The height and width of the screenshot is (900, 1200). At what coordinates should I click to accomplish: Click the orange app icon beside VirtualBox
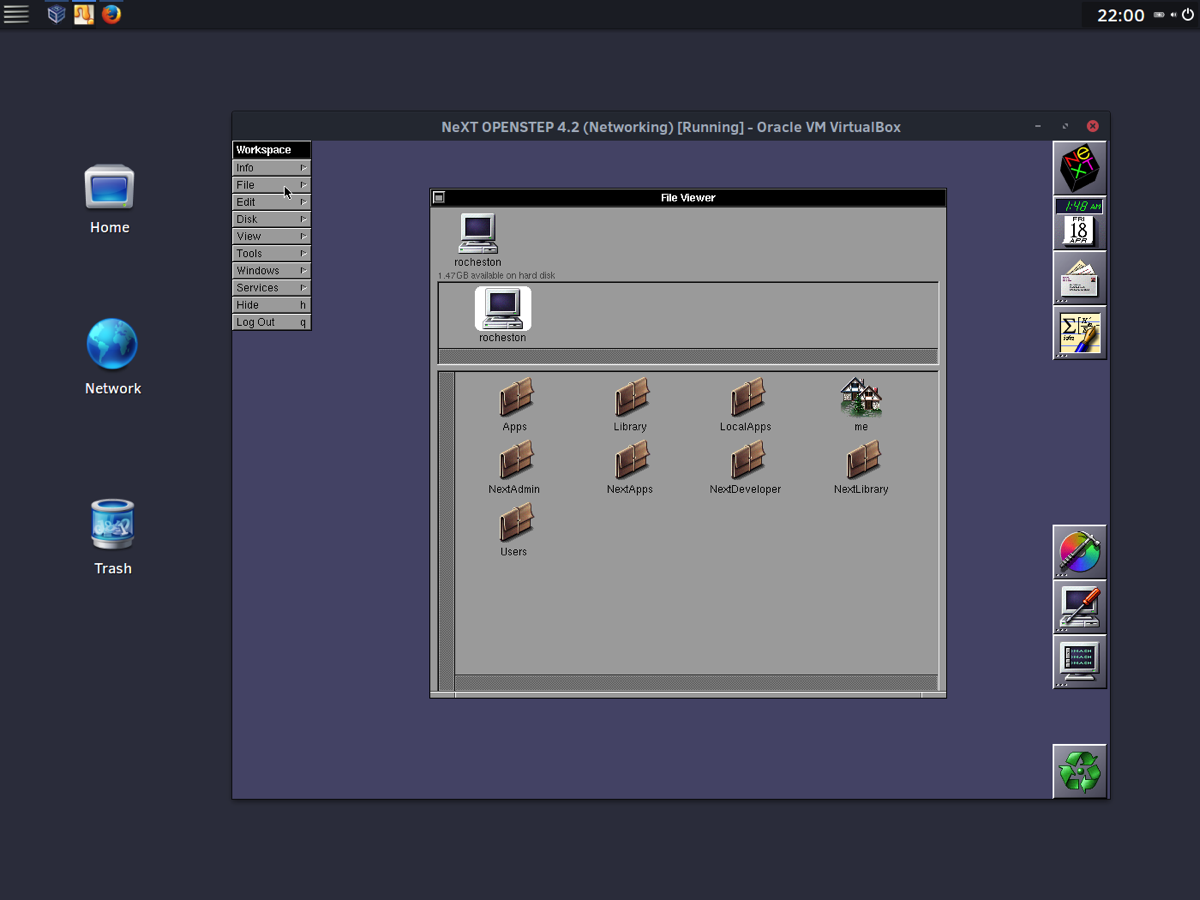[x=84, y=14]
